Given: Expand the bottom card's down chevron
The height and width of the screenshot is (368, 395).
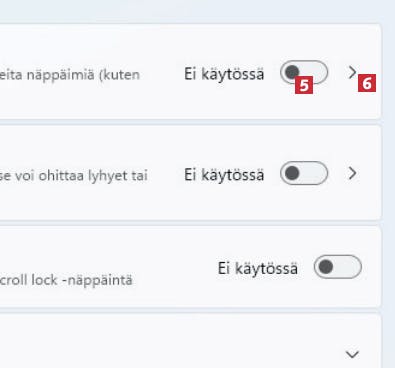Looking at the screenshot, I should coord(352,354).
